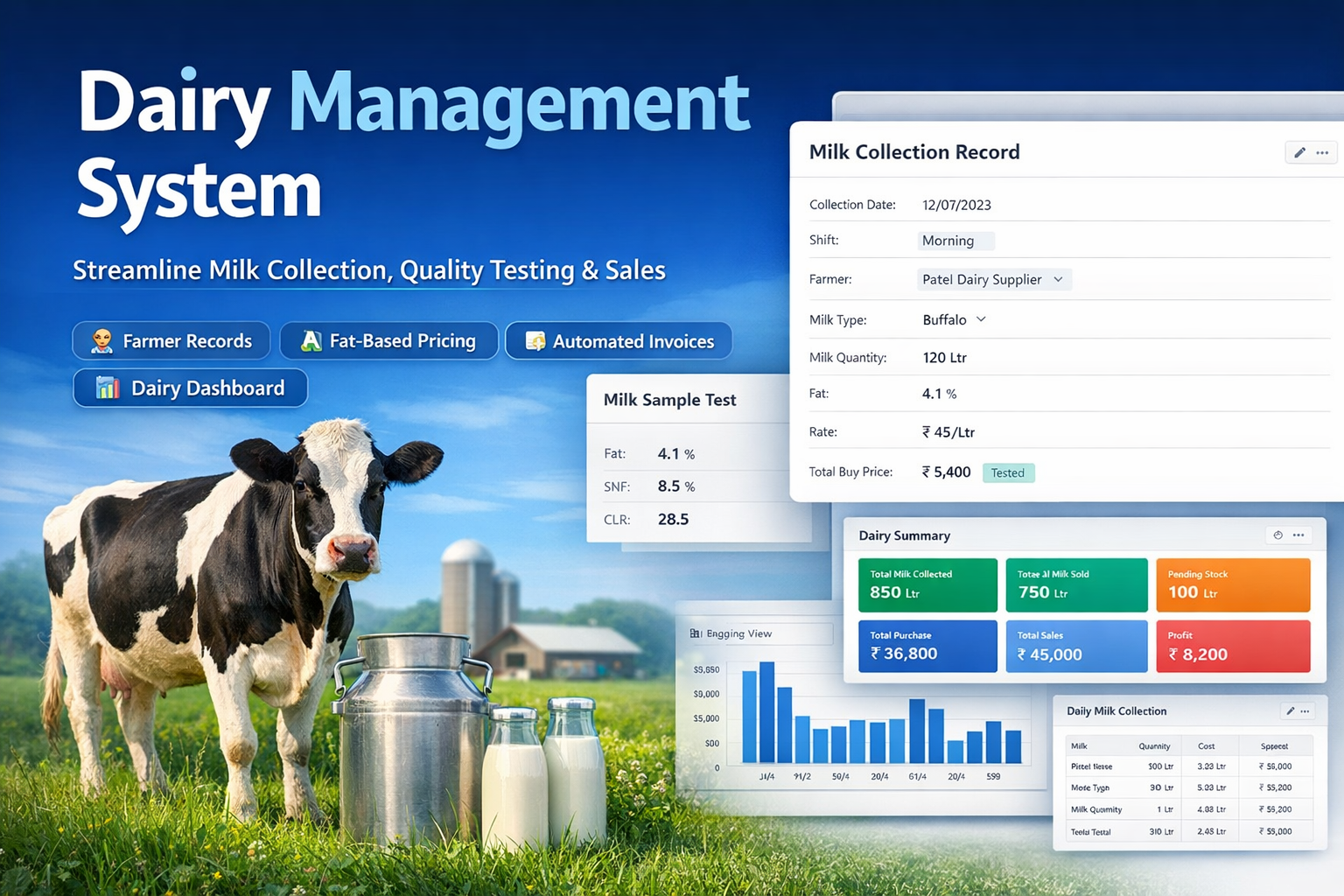The height and width of the screenshot is (896, 1344).
Task: Click the pencil edit icon in Milk Collection Record
Action: pos(1299,153)
